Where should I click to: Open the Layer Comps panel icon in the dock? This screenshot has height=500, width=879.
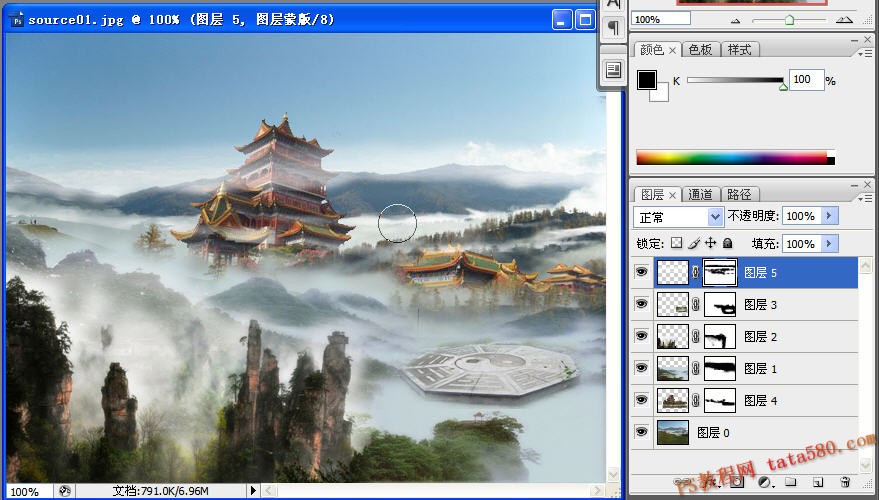coord(614,70)
